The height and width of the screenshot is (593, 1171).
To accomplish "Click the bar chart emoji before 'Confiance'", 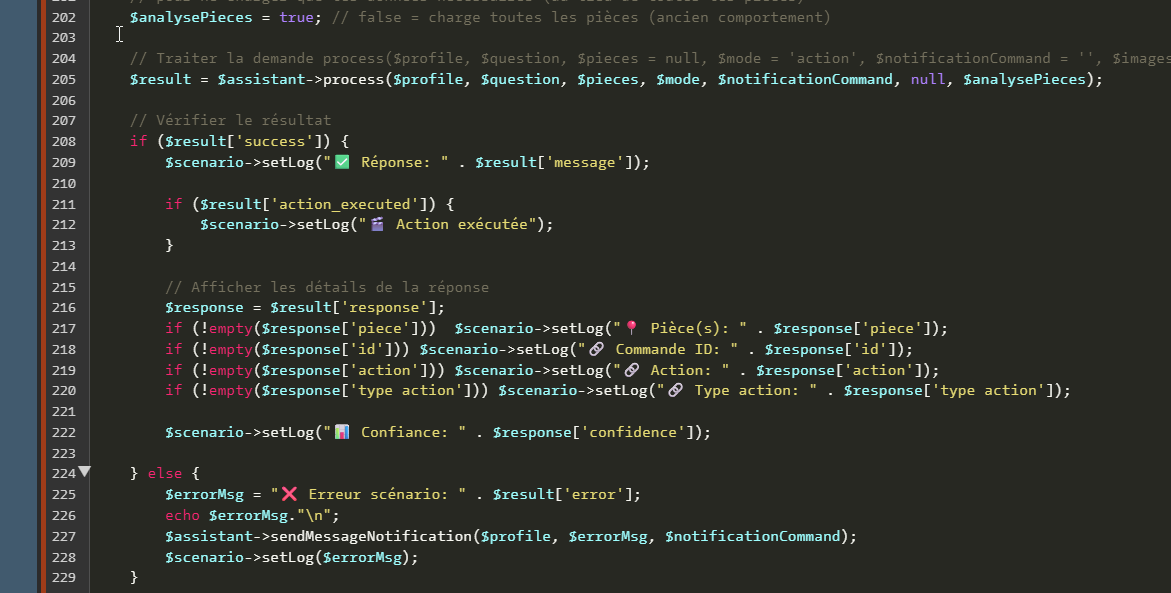I will [342, 432].
